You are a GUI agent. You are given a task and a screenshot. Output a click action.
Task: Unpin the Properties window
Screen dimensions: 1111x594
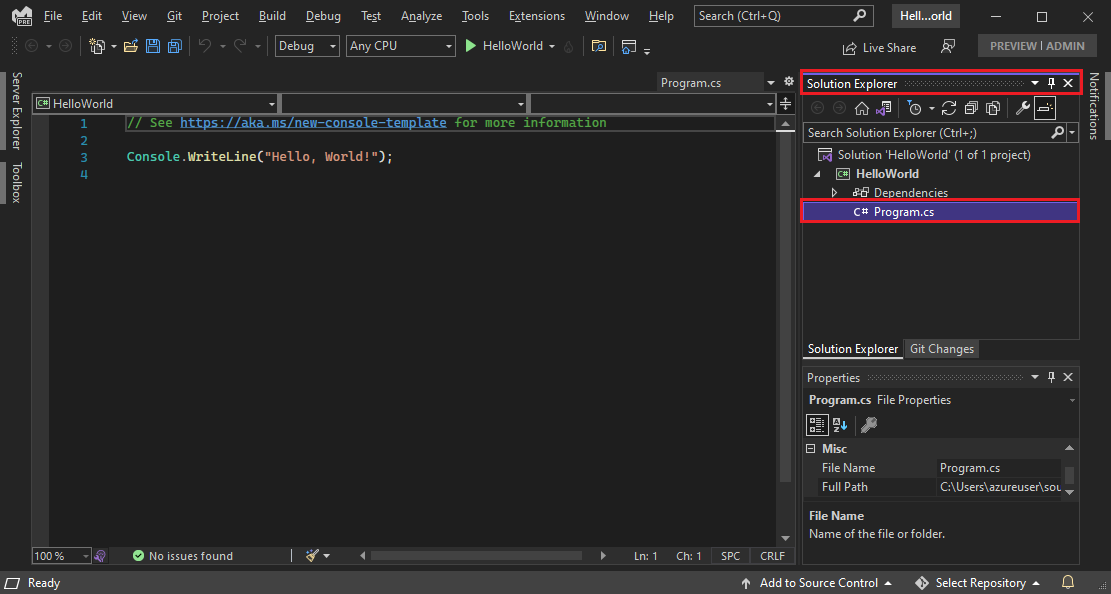pyautogui.click(x=1051, y=377)
